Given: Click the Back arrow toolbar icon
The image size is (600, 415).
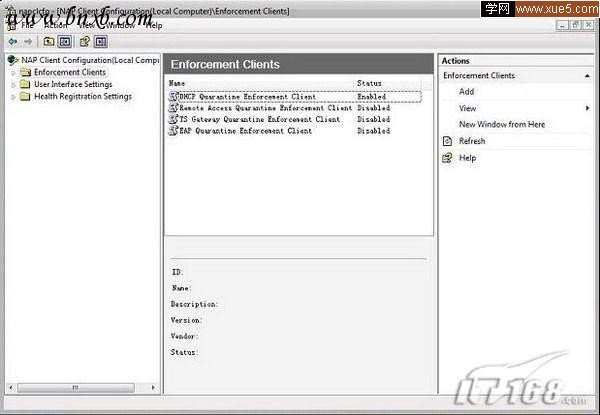Looking at the screenshot, I should 12,42.
